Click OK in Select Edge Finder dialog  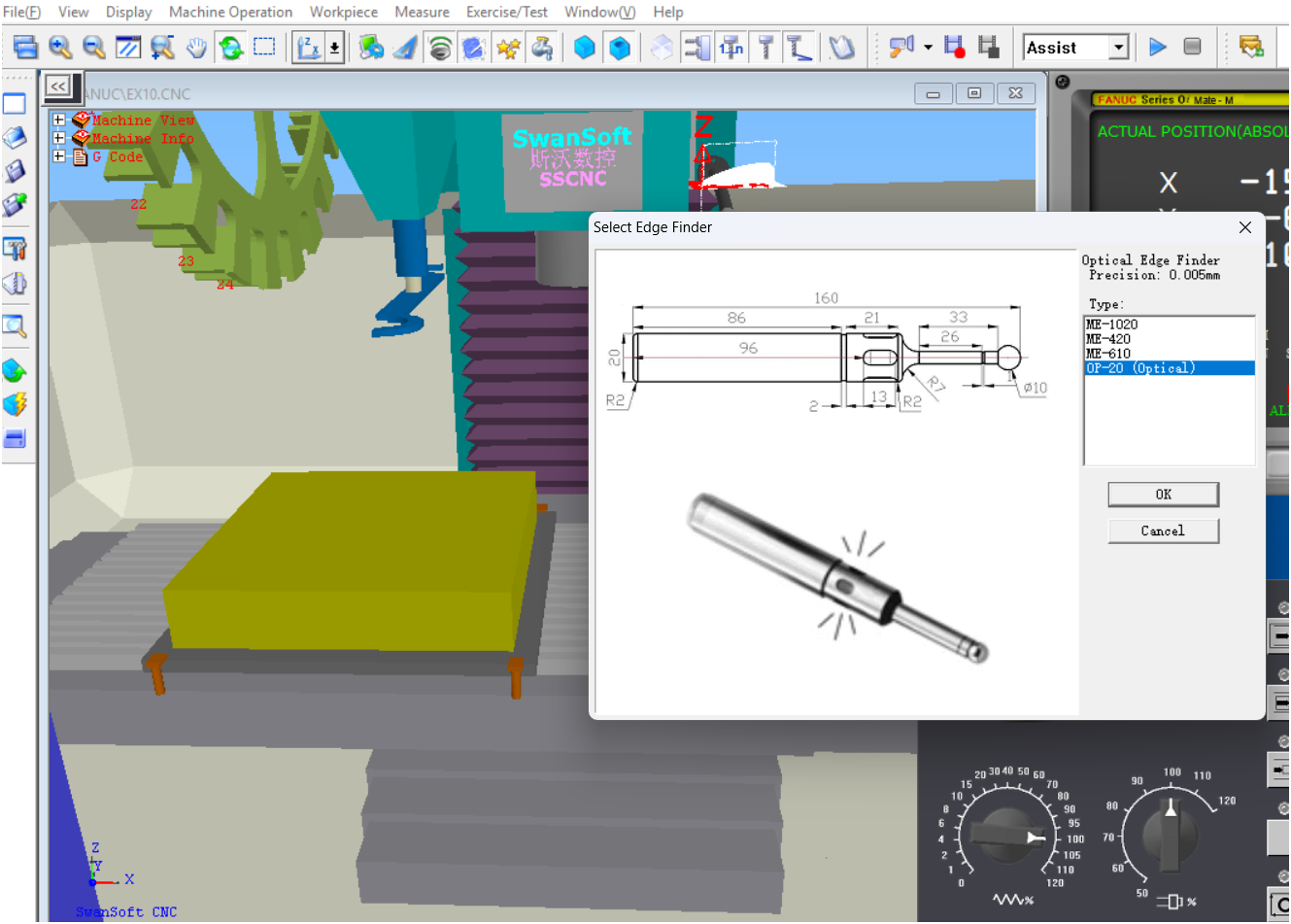pos(1164,495)
